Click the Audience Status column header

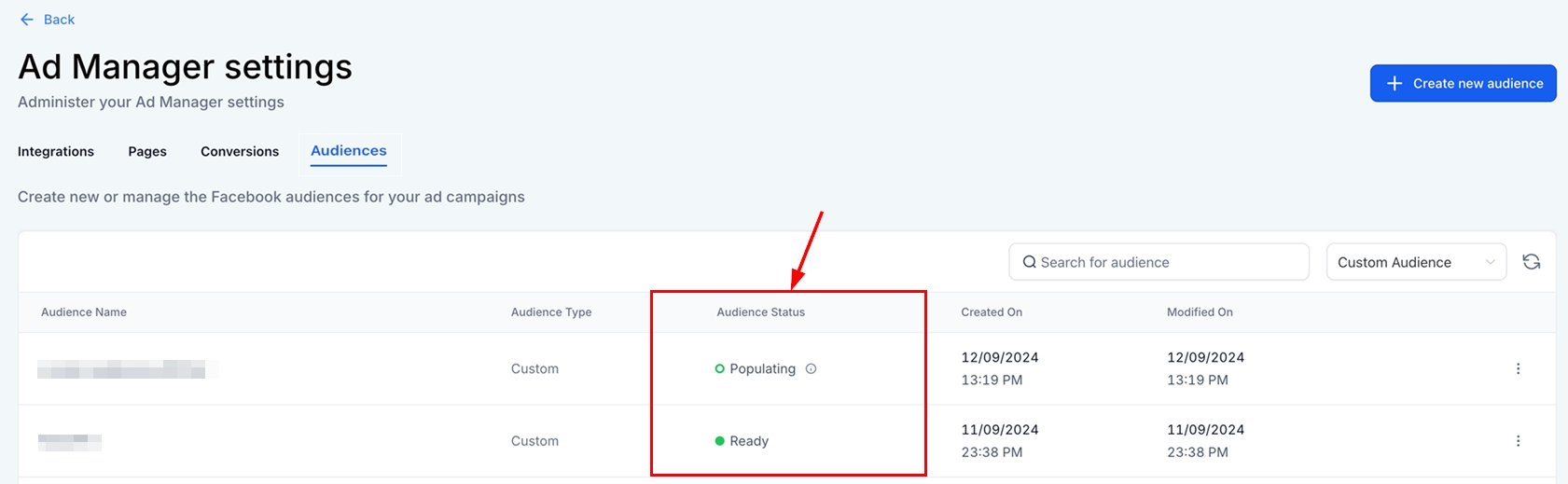(760, 312)
